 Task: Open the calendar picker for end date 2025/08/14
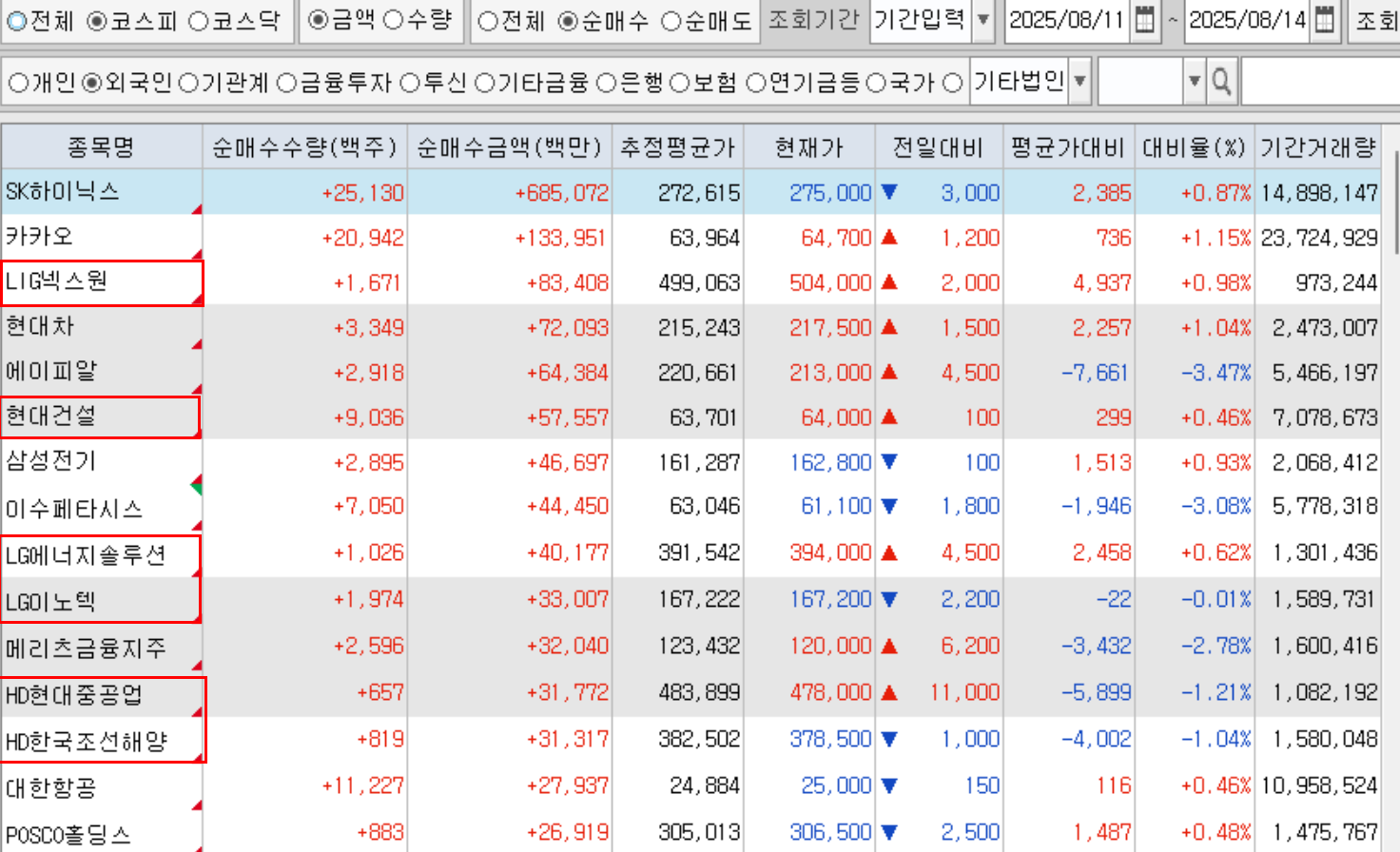click(1324, 20)
